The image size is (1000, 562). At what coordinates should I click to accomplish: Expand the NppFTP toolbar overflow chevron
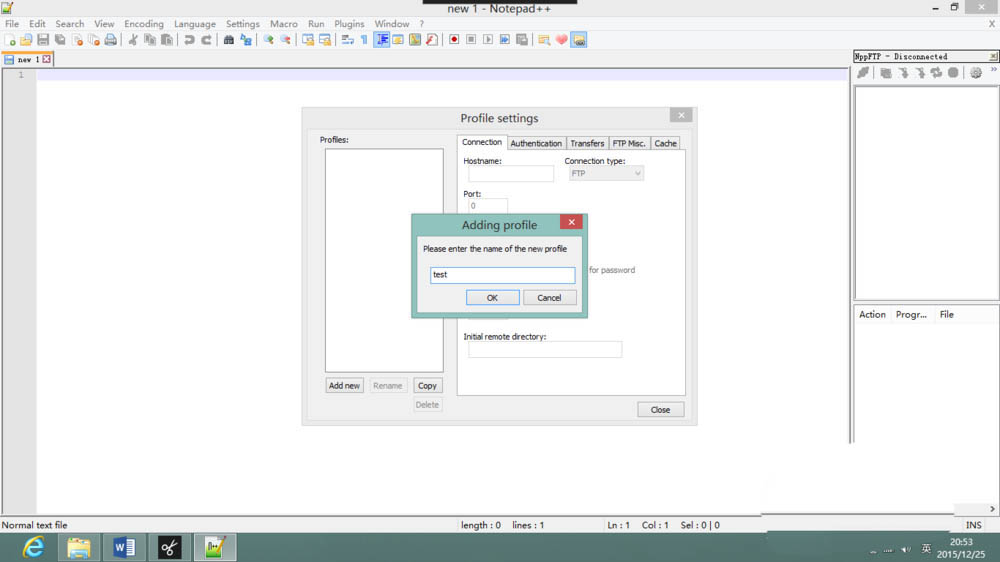pyautogui.click(x=994, y=70)
